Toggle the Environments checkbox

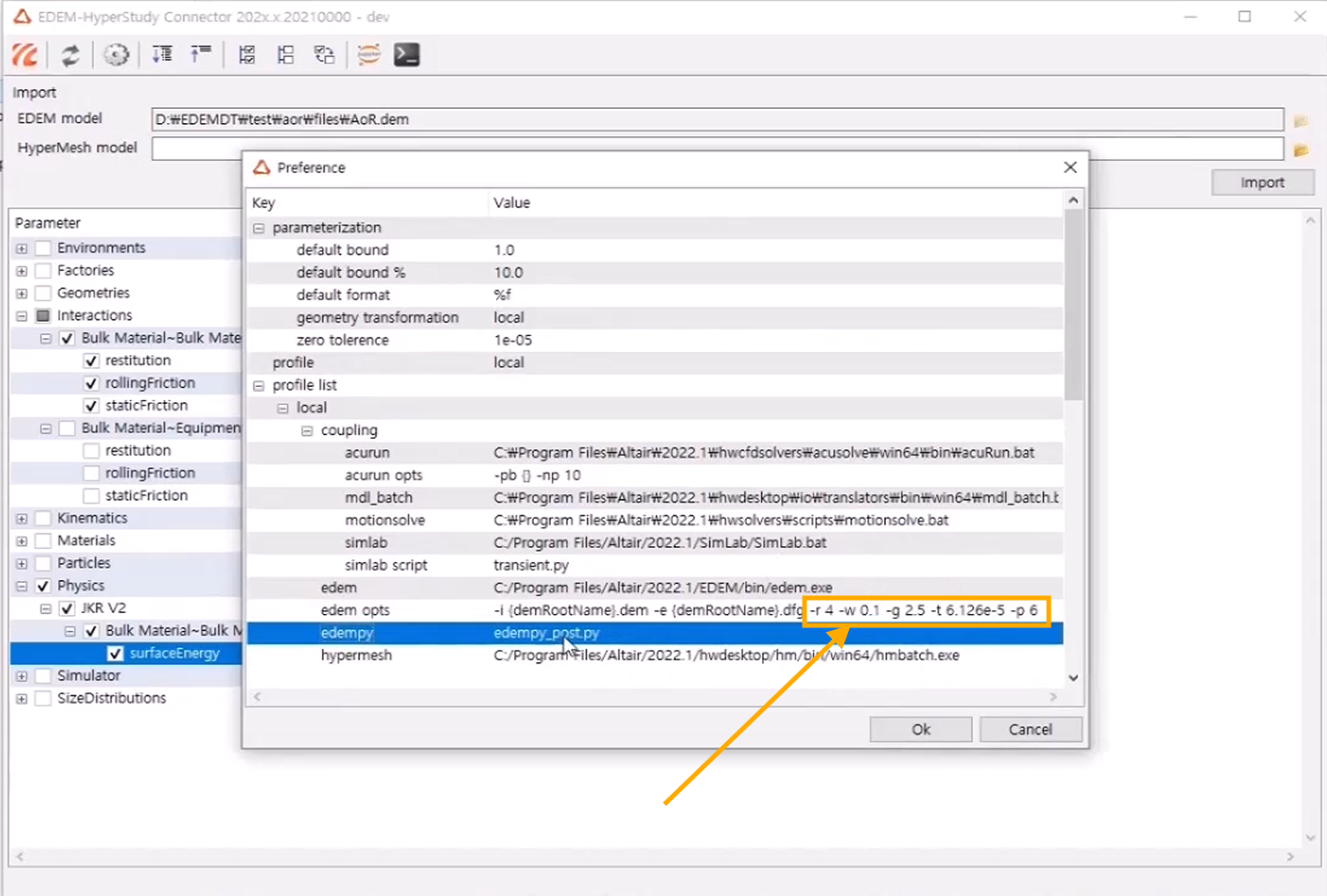(43, 248)
